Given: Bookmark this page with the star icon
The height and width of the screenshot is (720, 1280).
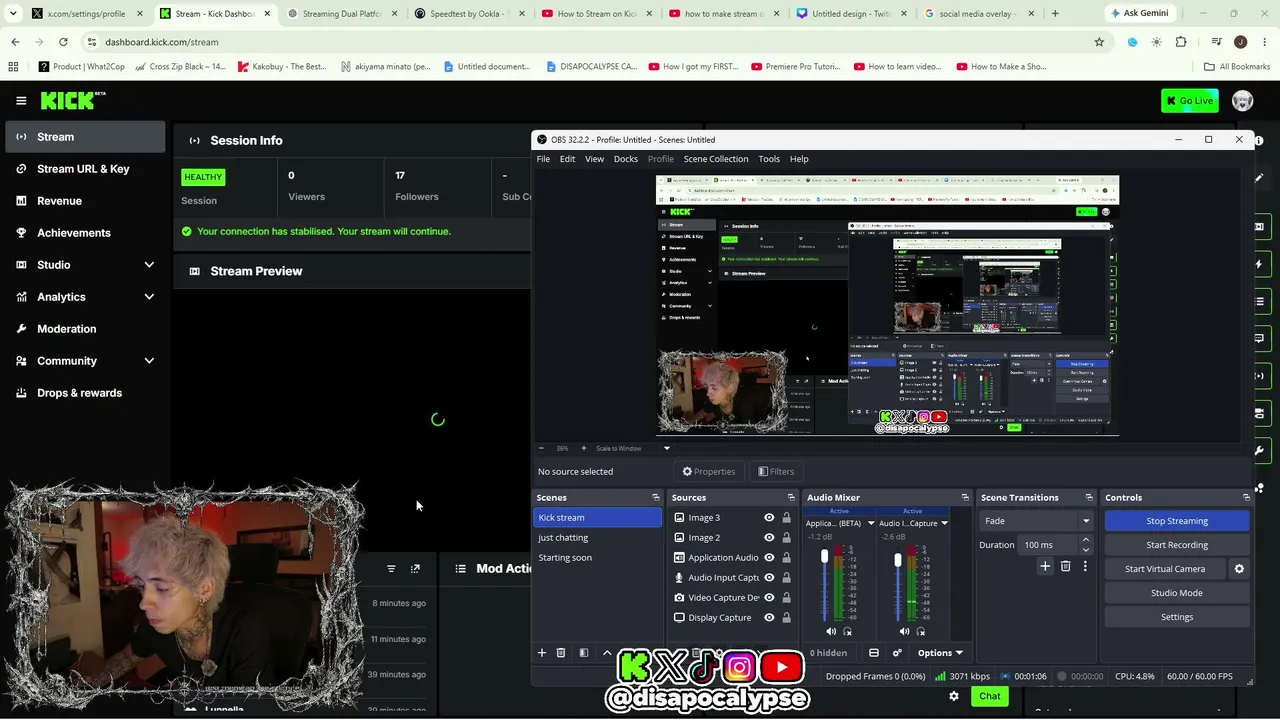Looking at the screenshot, I should pos(1099,42).
